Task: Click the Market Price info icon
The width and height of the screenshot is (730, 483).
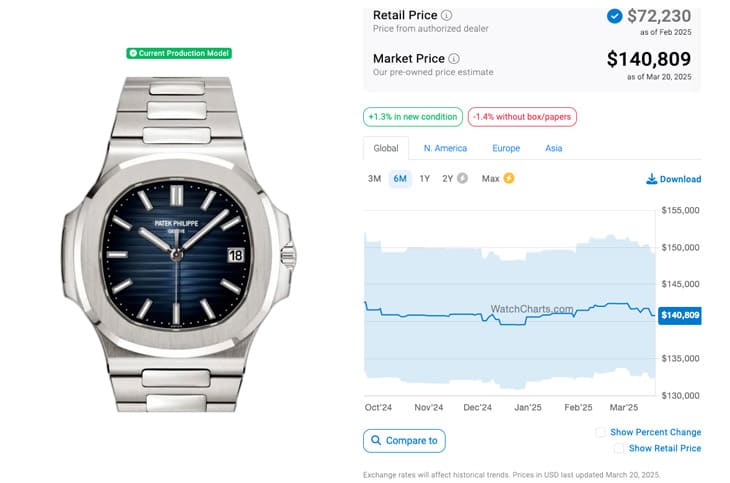Action: pyautogui.click(x=454, y=59)
